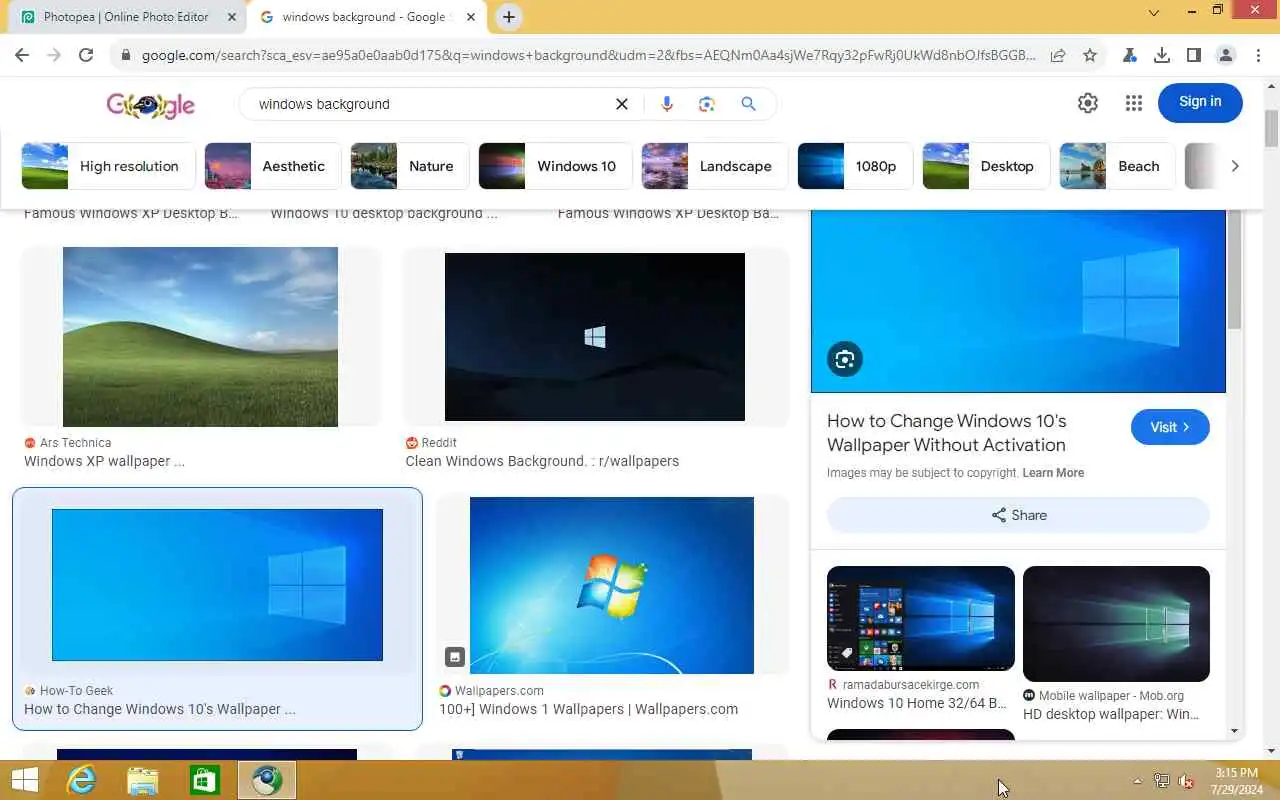Open a new browser tab

pos(509,17)
